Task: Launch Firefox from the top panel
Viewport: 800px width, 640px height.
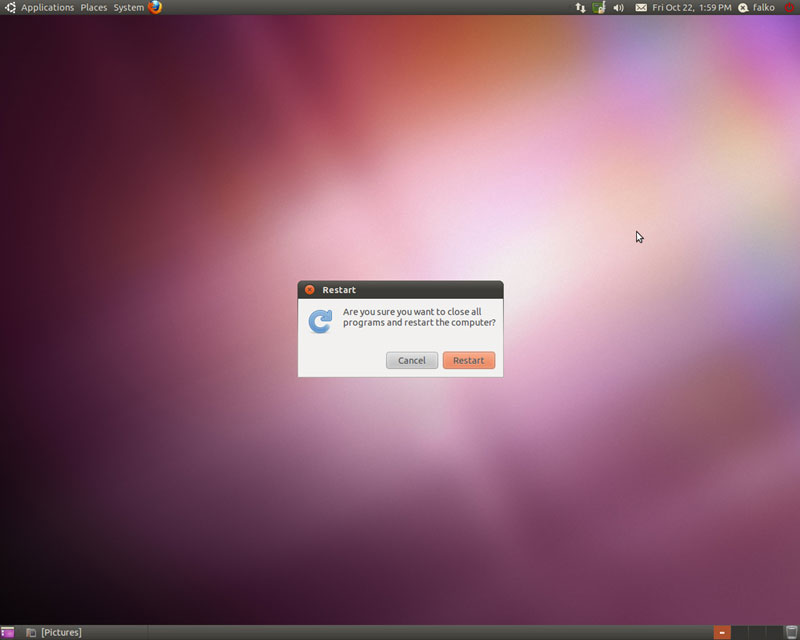Action: [155, 7]
